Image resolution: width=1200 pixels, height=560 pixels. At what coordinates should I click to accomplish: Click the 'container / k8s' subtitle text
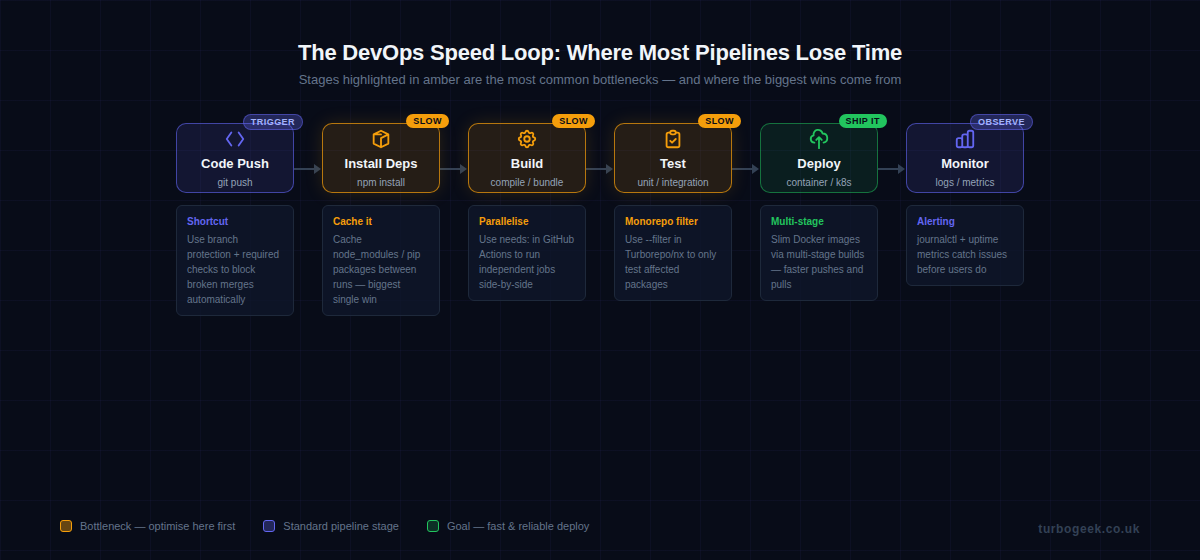point(819,183)
